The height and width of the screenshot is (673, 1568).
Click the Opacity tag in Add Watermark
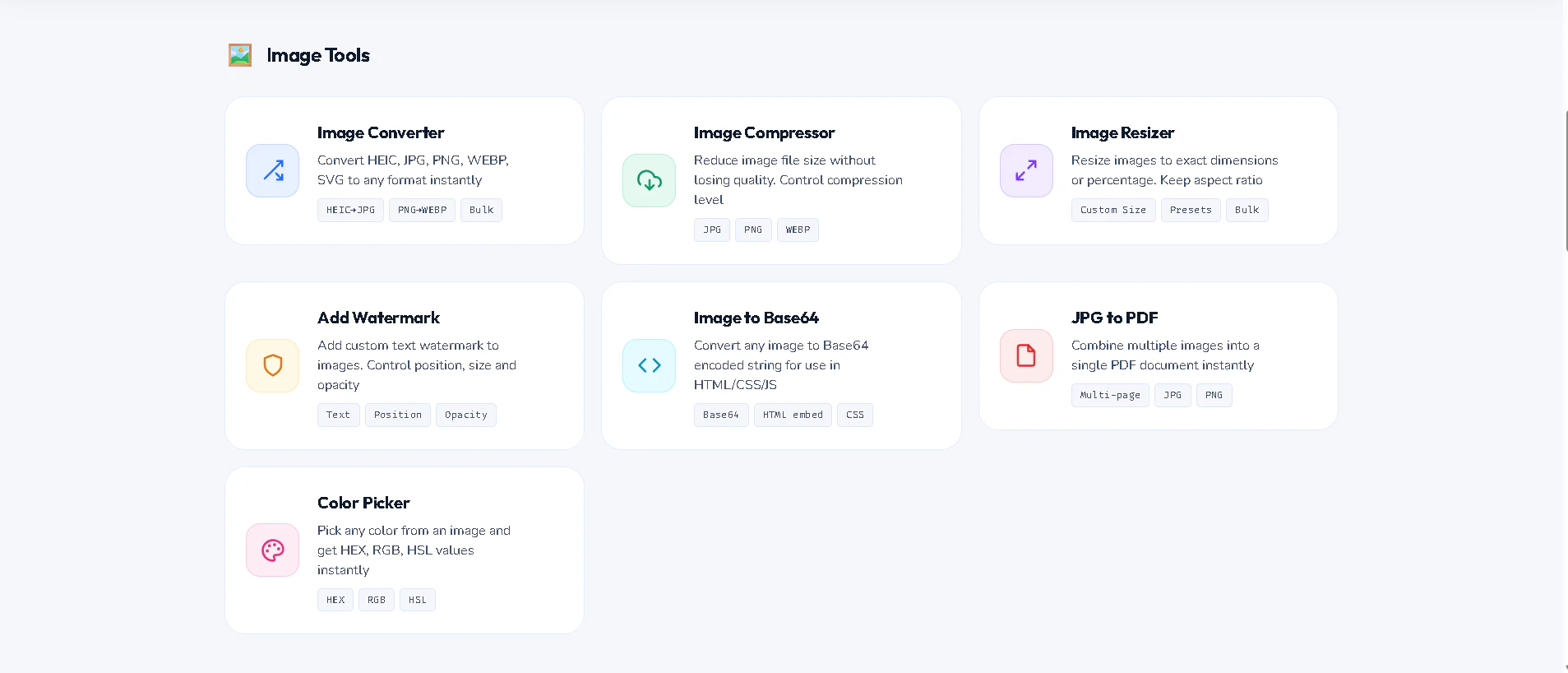(x=466, y=415)
